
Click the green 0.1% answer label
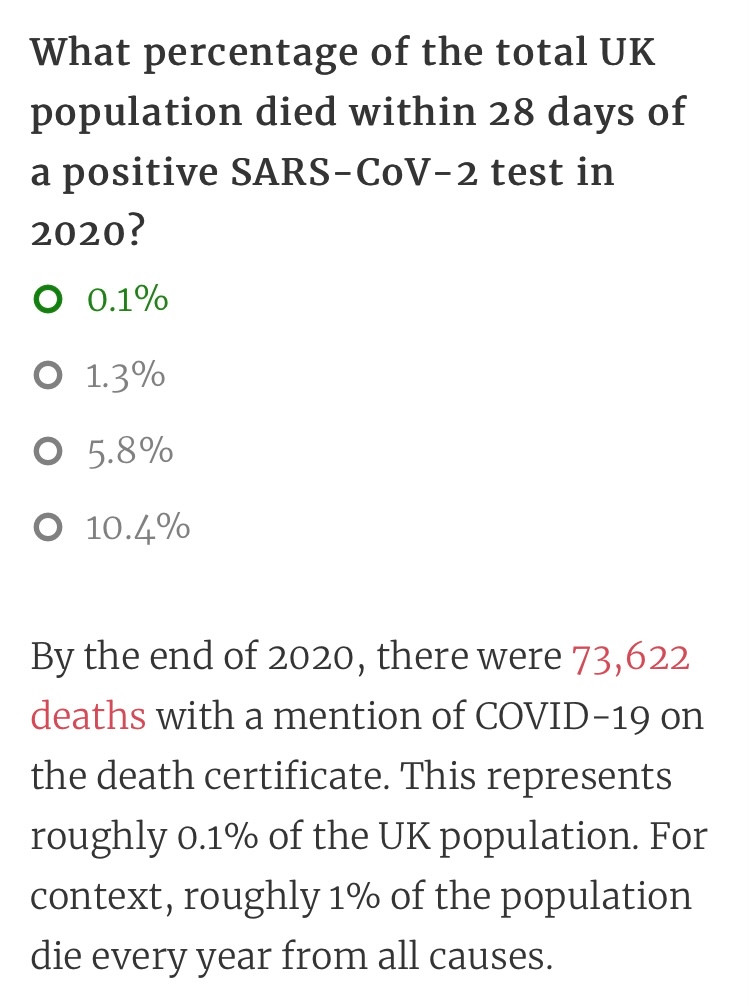[x=128, y=300]
